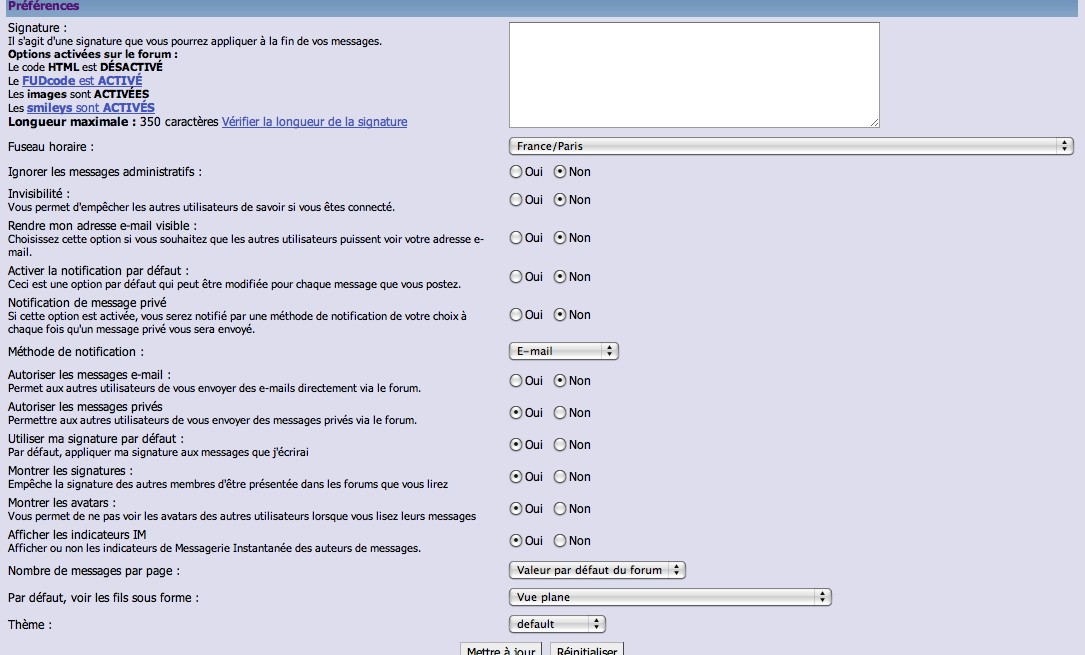Select Oui for Ignorer les messages administratifs
The height and width of the screenshot is (655, 1085).
coord(516,172)
